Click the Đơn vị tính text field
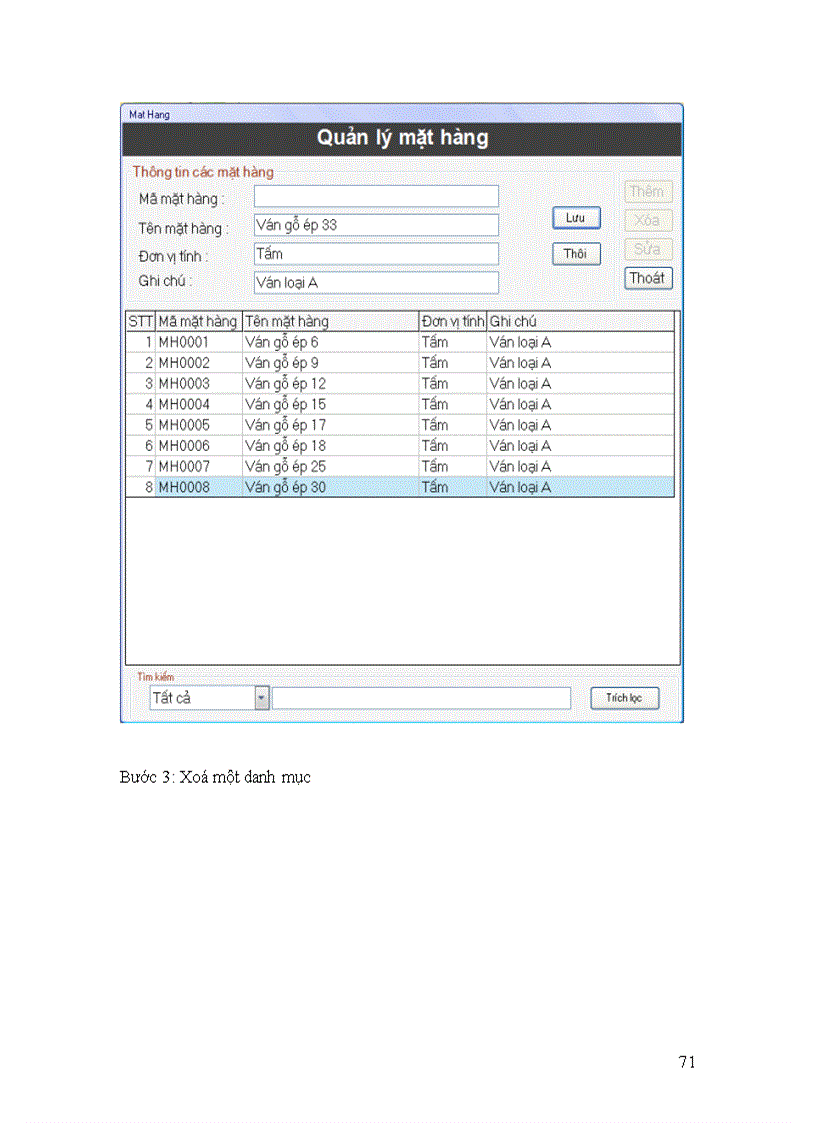816x1123 pixels. (375, 254)
